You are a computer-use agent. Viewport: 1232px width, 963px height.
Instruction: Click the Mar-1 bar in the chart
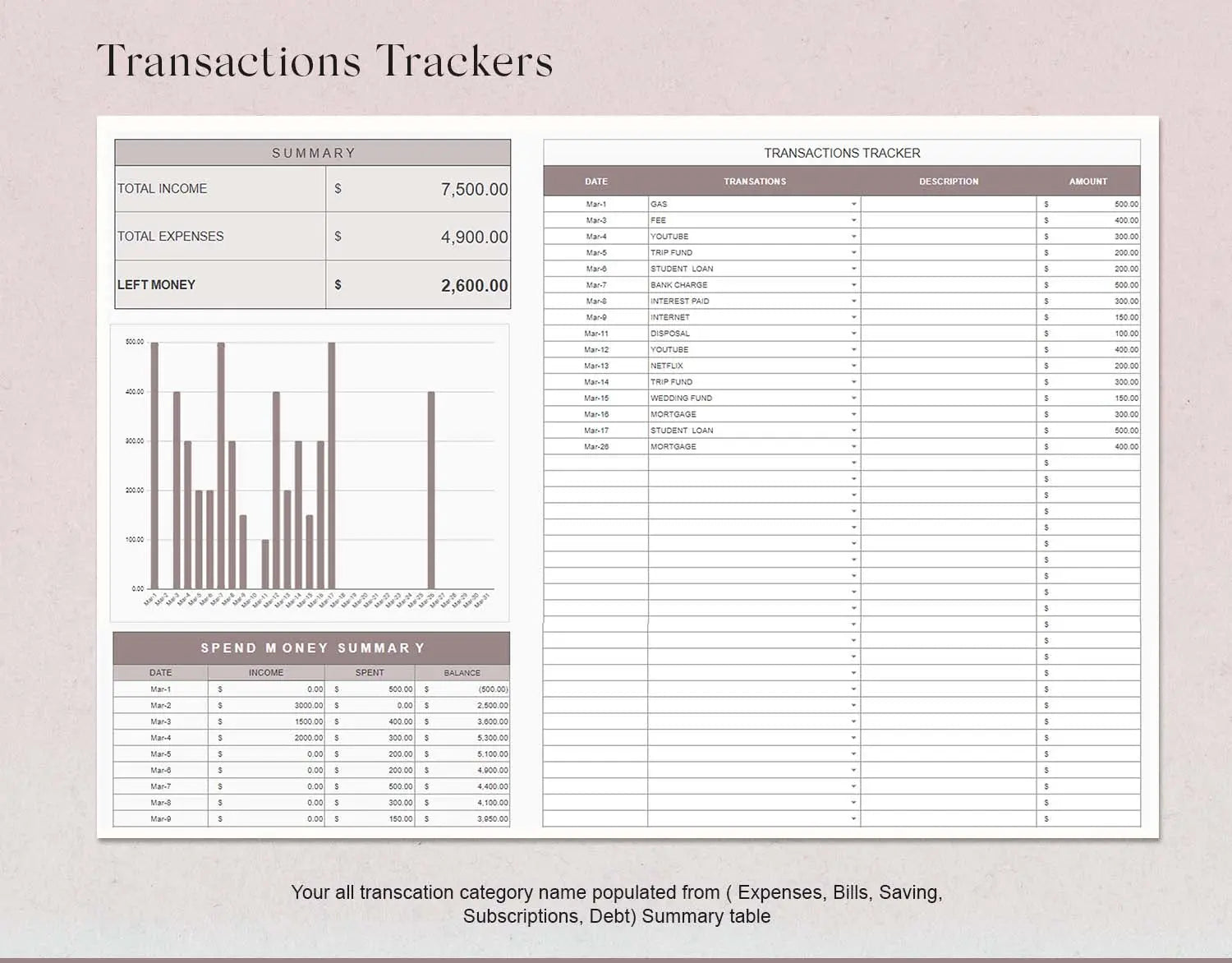point(154,465)
